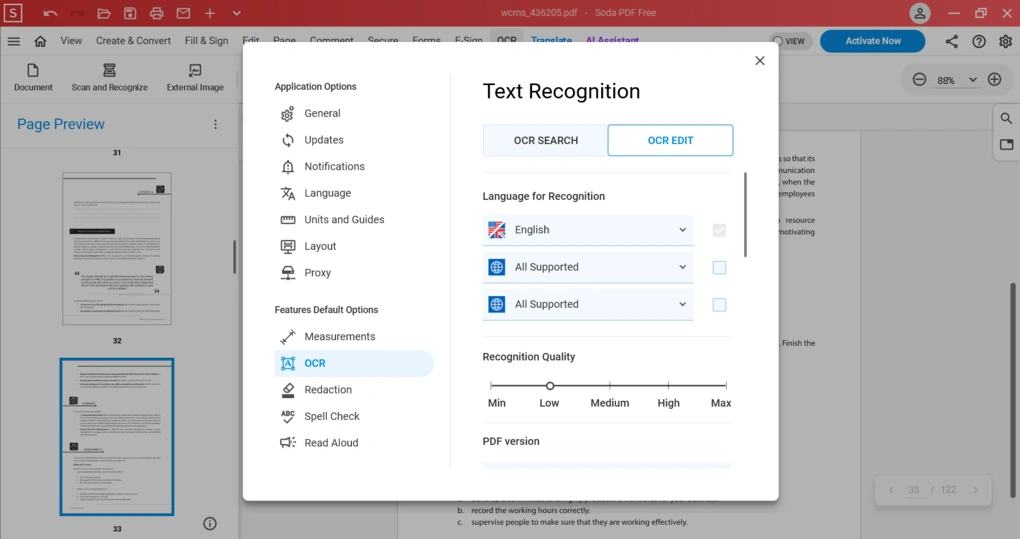The image size is (1020, 539).
Task: Click the Home icon in toolbar
Action: [40, 41]
